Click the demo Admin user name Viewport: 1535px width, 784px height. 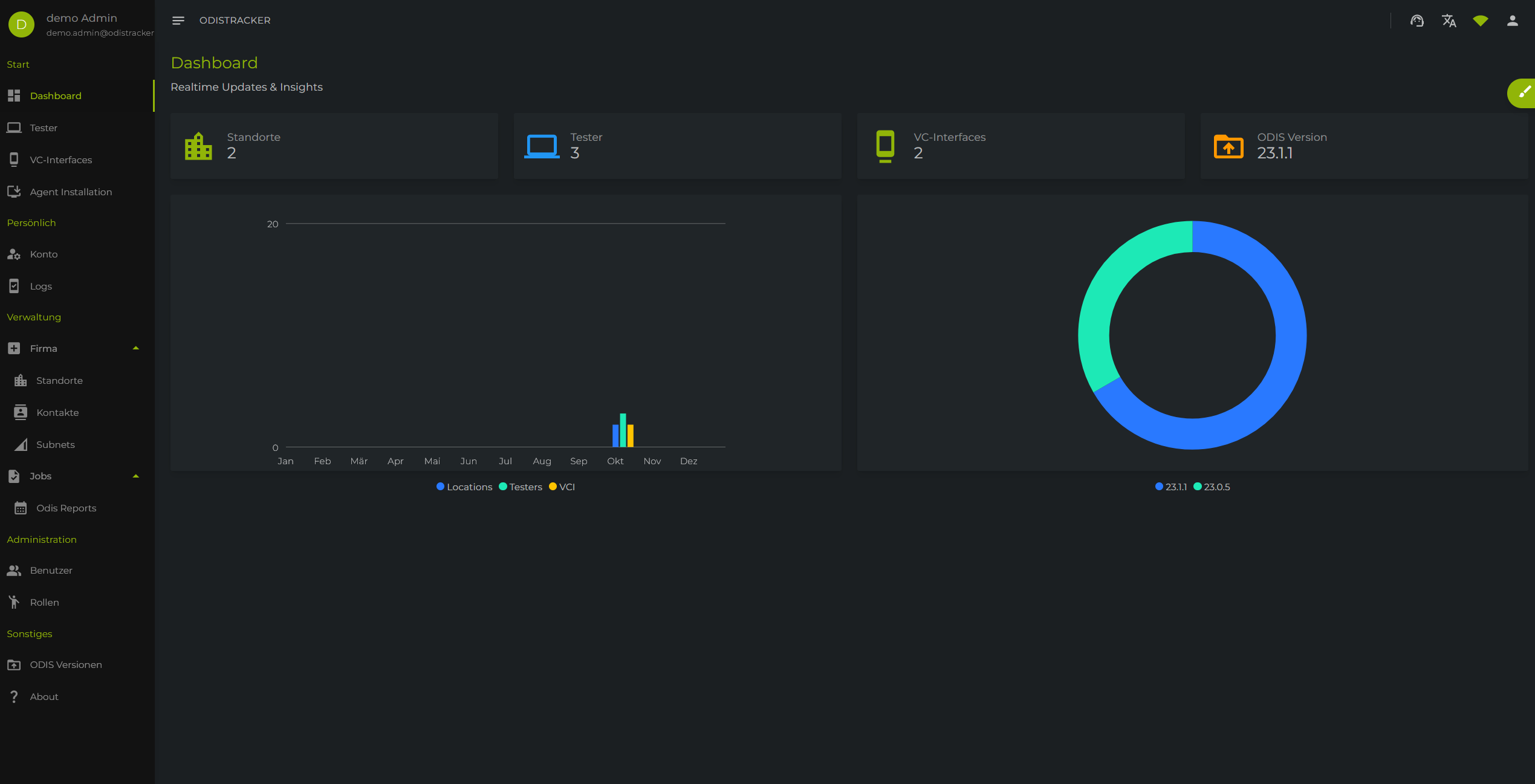[x=82, y=18]
